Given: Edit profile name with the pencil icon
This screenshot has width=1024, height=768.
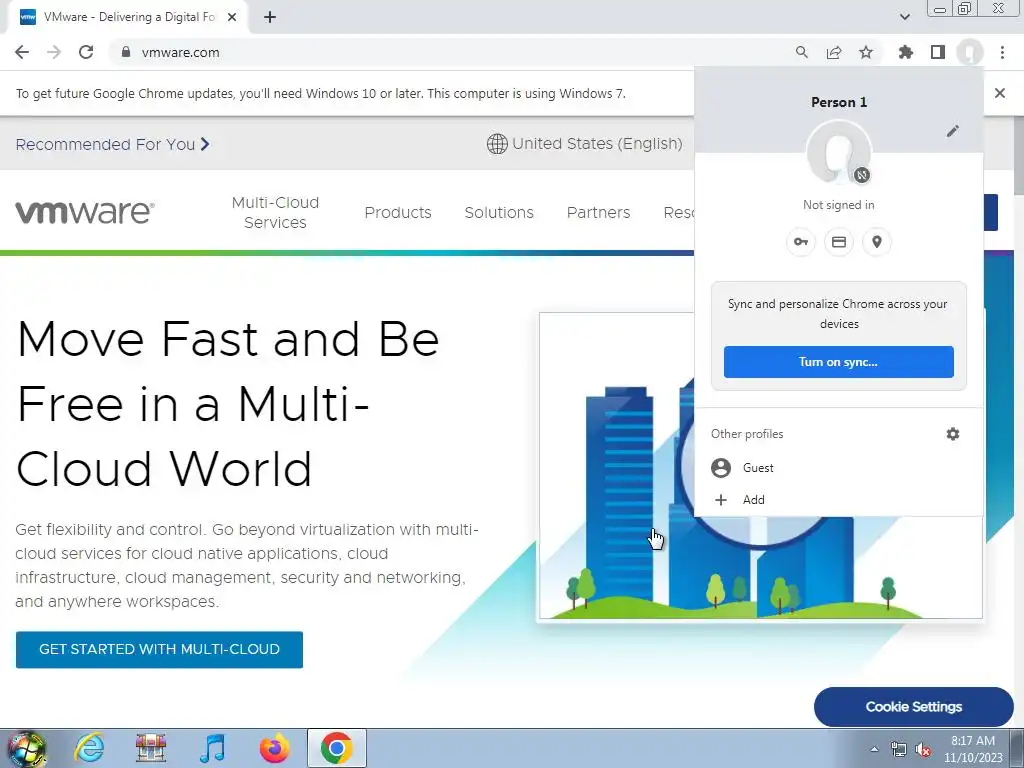Looking at the screenshot, I should (953, 131).
